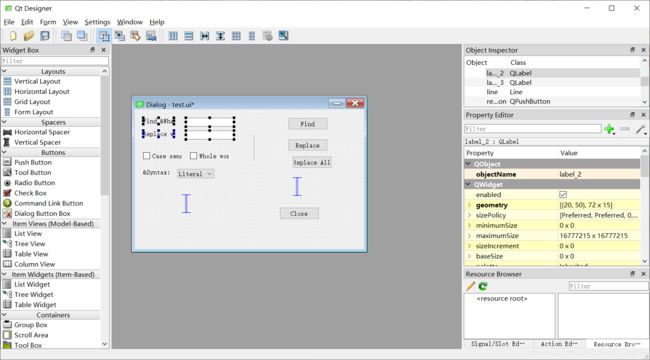This screenshot has width=650, height=360.
Task: Select the Edit Tab Order mode icon
Action: (151, 36)
